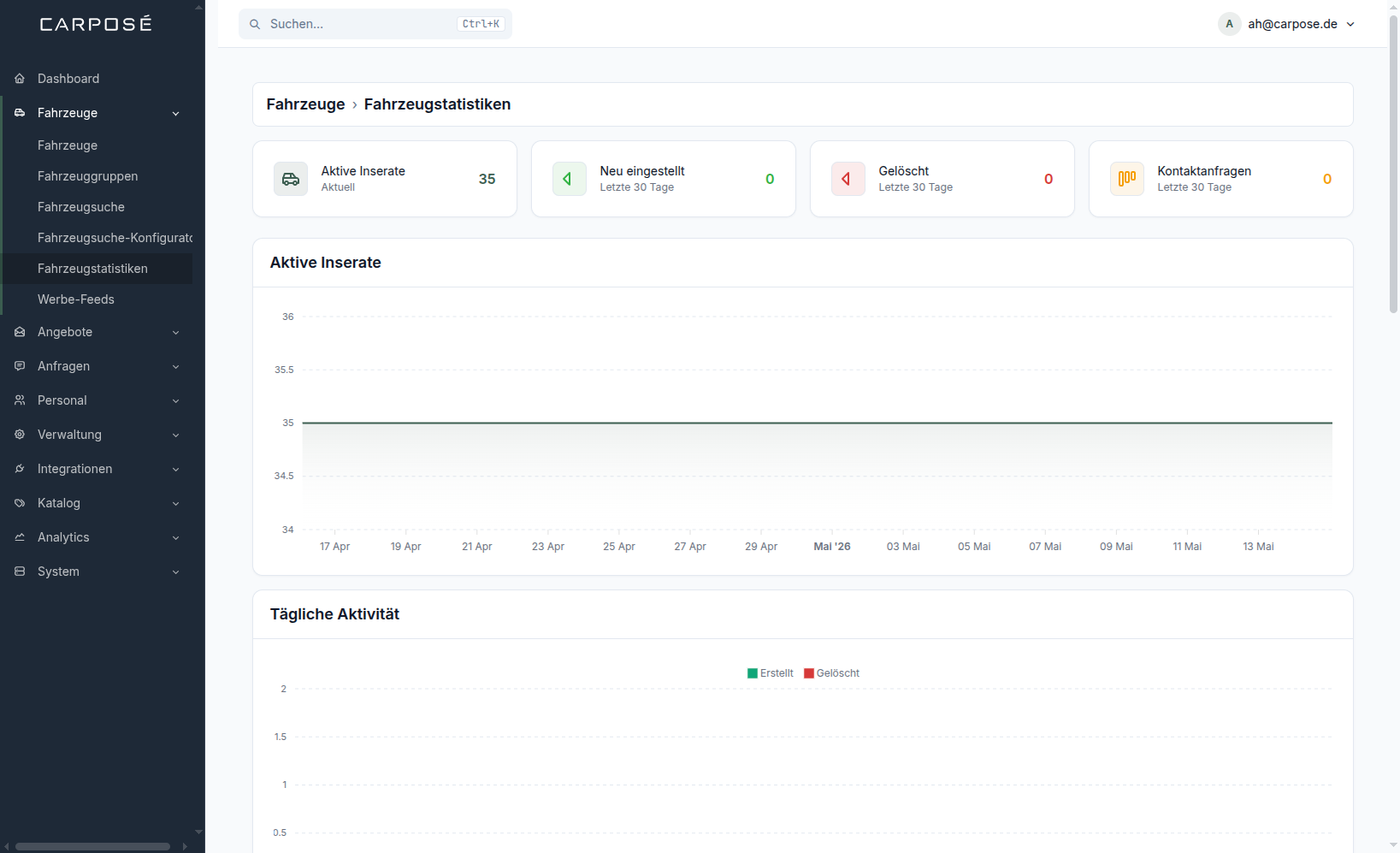This screenshot has height=853, width=1400.
Task: Expand the Angebote menu chevron
Action: pos(176,332)
